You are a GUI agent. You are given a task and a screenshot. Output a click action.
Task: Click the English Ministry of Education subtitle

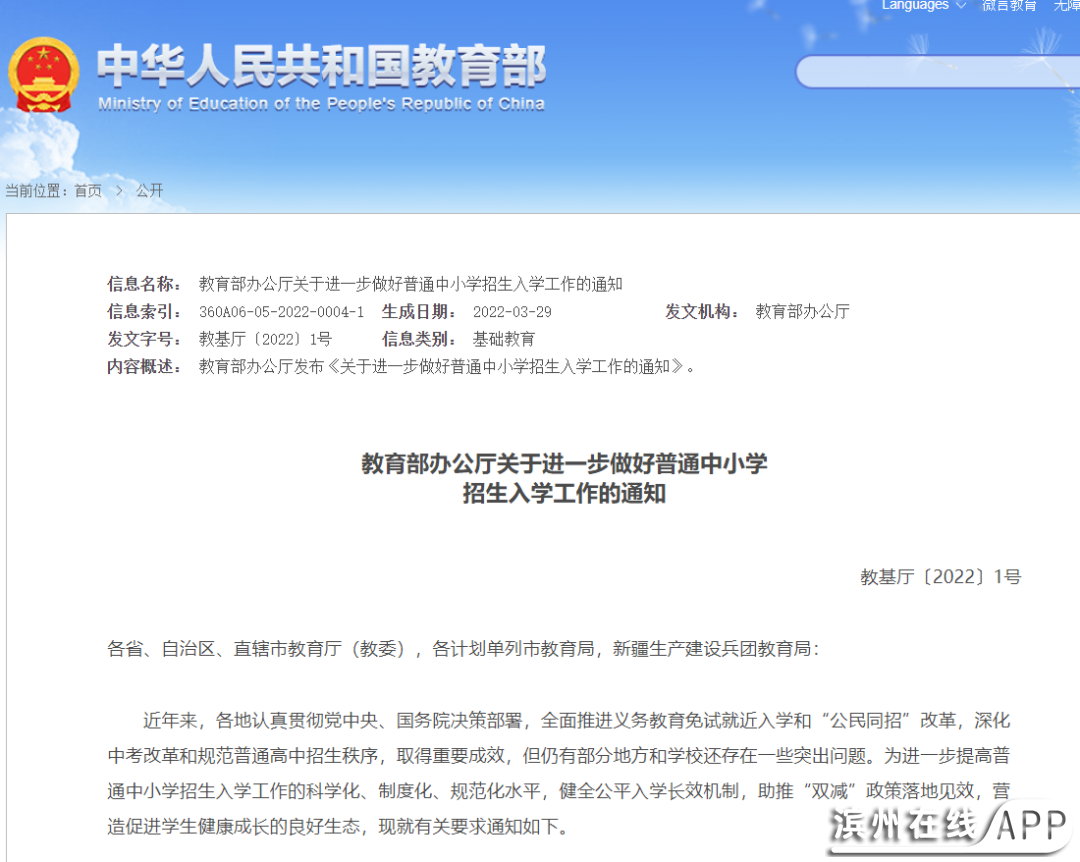coord(321,104)
